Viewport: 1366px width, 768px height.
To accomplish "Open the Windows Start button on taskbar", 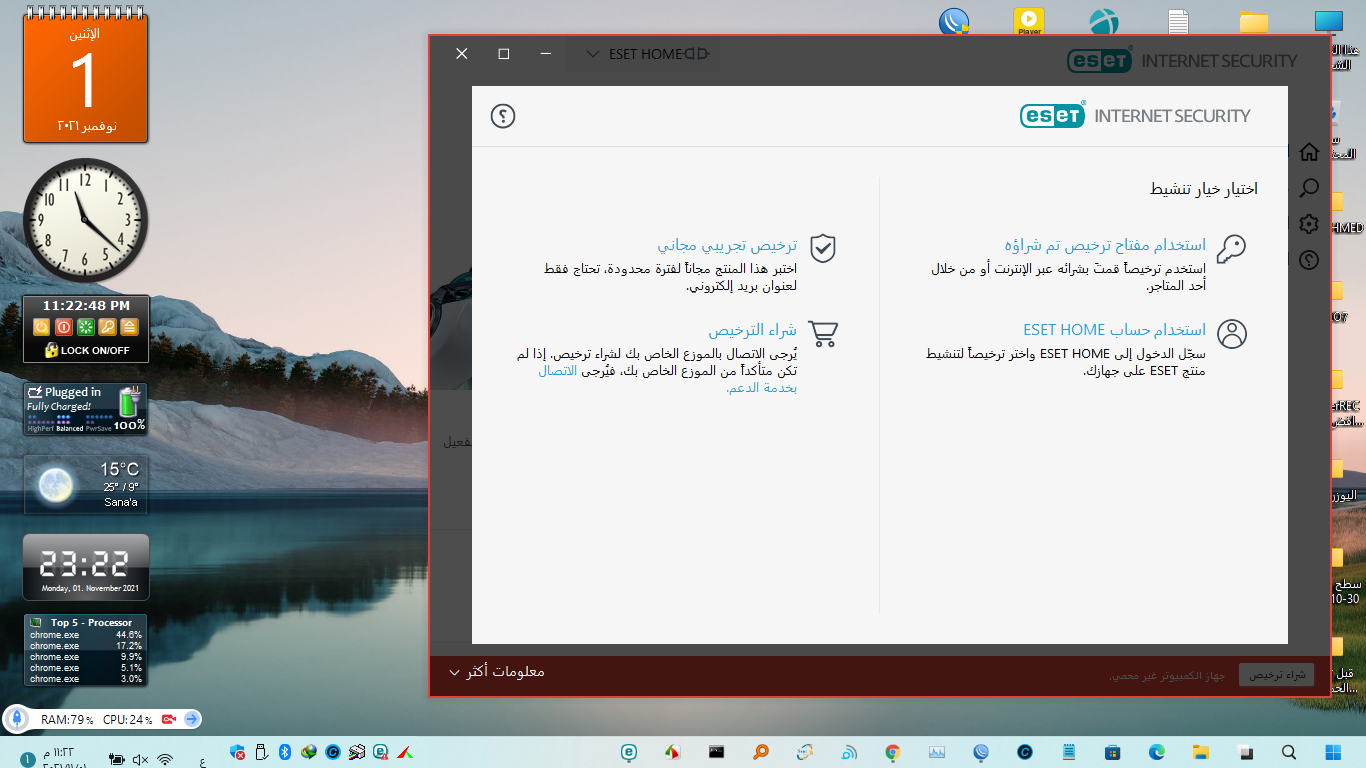I will (x=1333, y=752).
